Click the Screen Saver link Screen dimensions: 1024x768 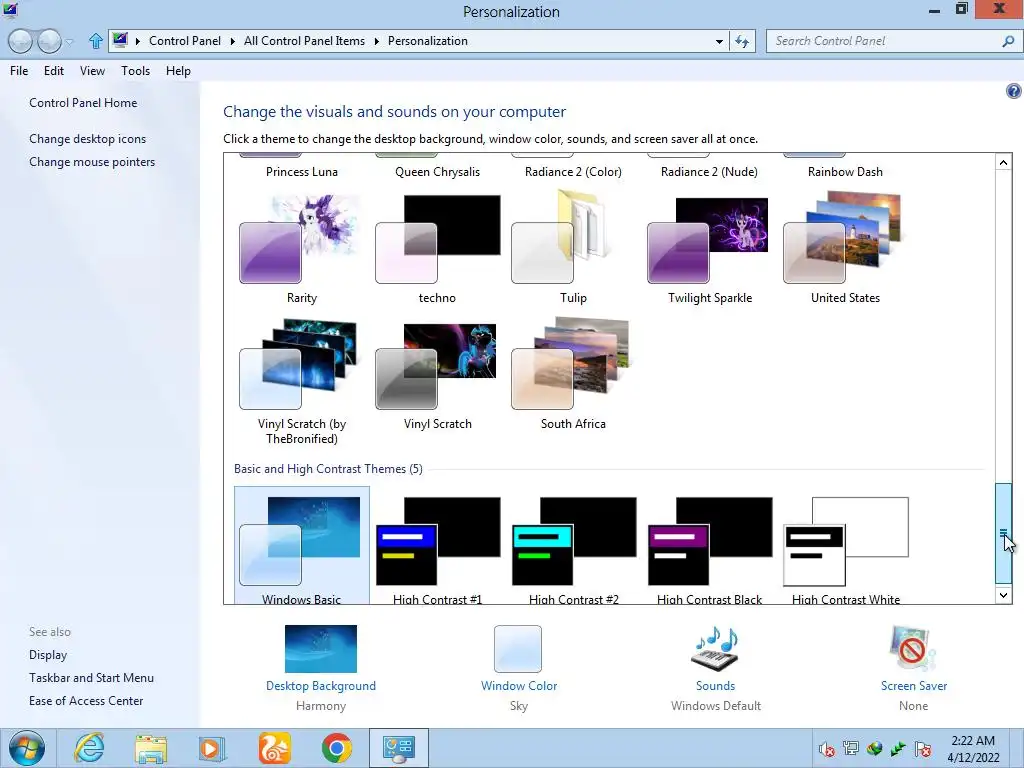click(x=914, y=686)
